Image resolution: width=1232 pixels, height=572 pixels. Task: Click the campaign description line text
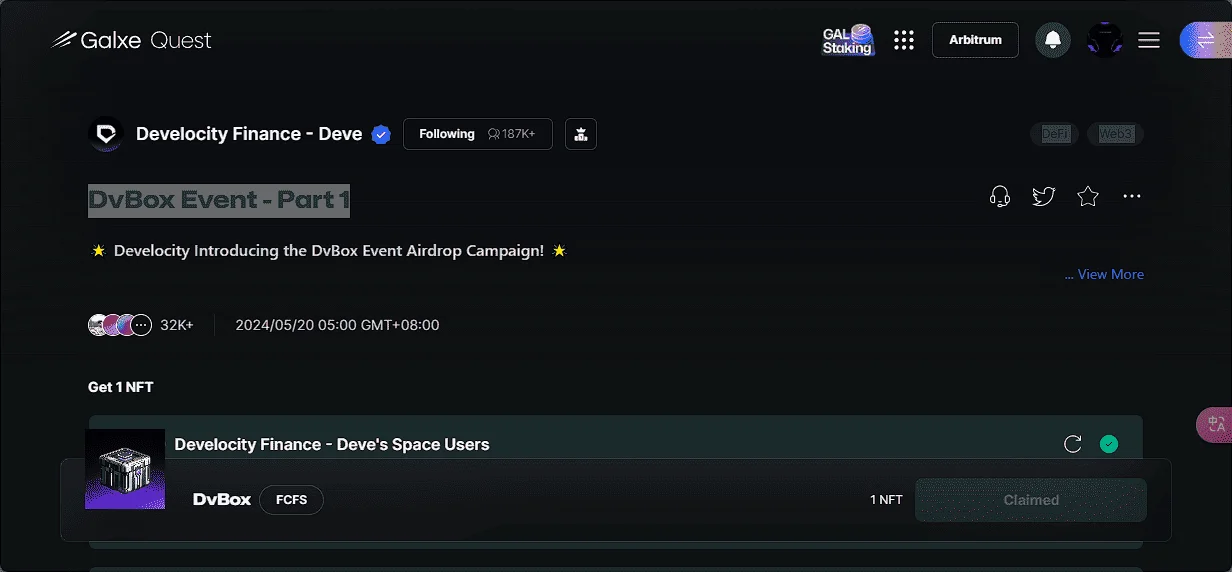point(329,251)
